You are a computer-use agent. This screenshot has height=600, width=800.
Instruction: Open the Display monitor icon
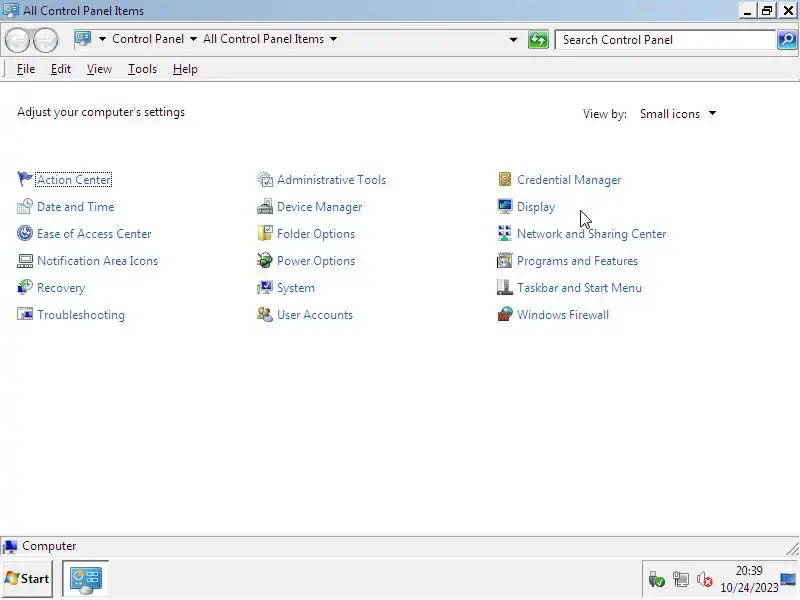[505, 206]
